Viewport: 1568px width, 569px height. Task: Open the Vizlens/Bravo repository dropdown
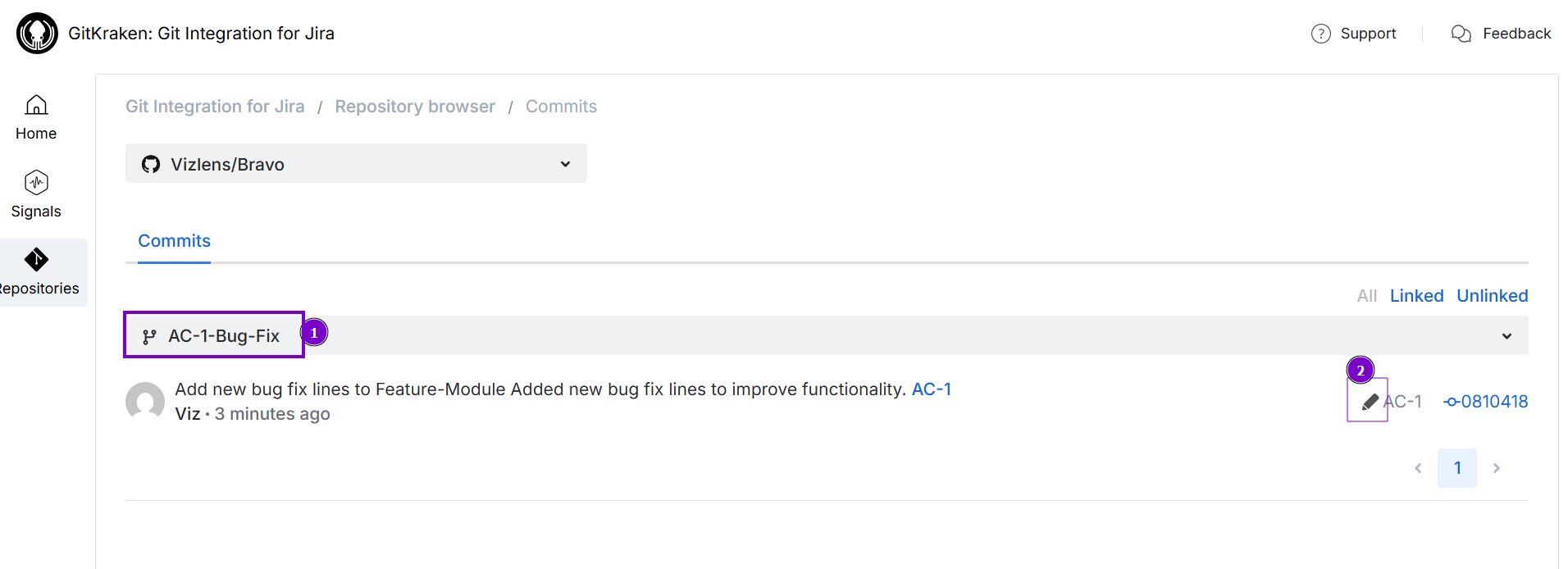(x=356, y=164)
